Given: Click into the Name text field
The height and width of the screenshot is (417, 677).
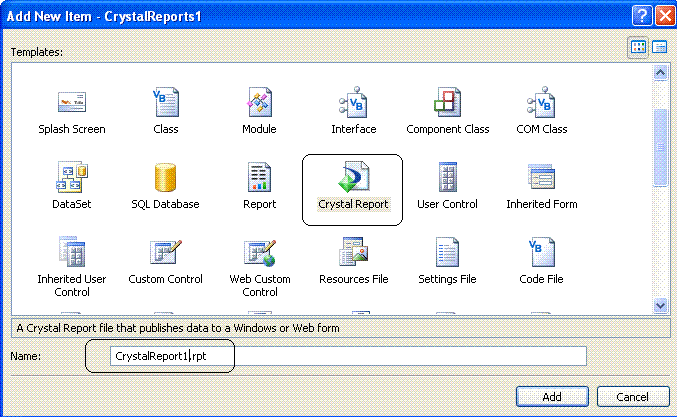Looking at the screenshot, I should point(348,356).
